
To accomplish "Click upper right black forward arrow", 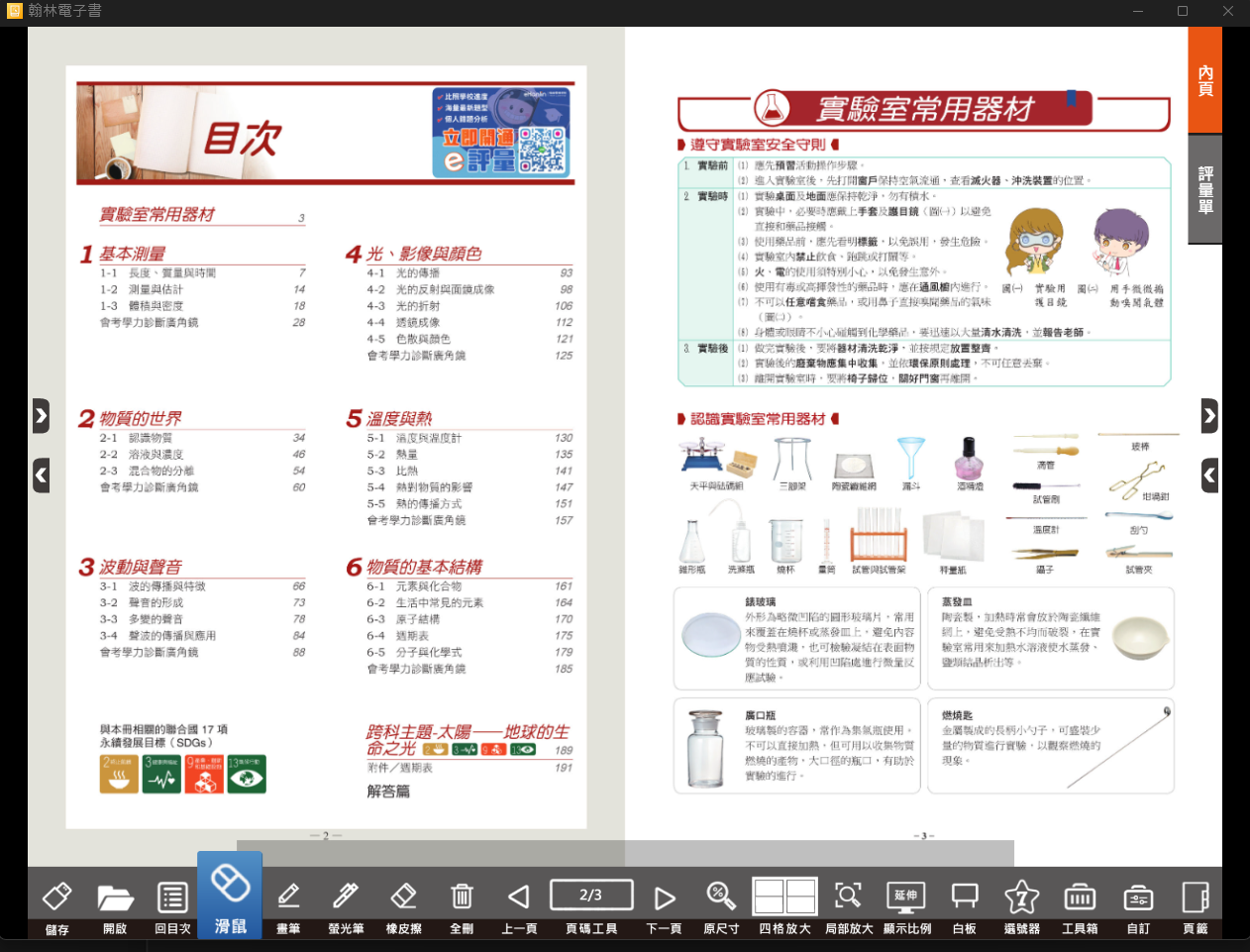I will pos(1209,416).
